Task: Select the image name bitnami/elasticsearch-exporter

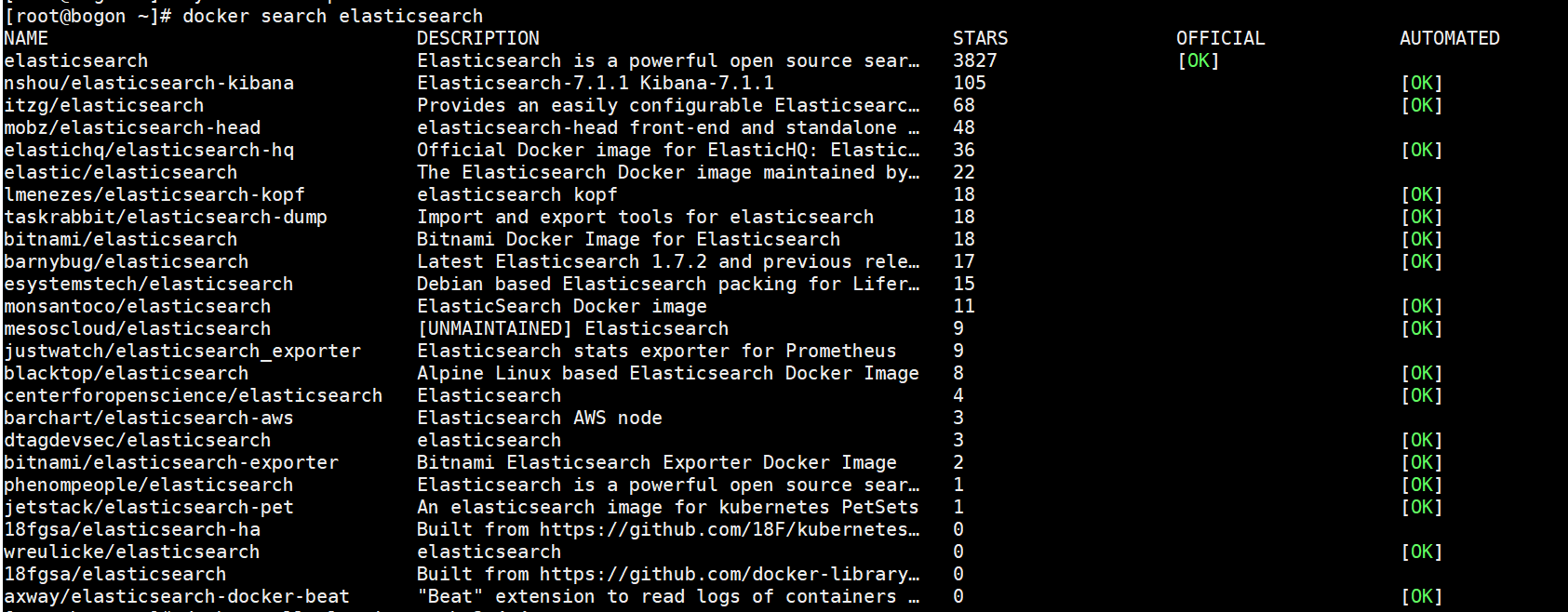Action: click(171, 462)
